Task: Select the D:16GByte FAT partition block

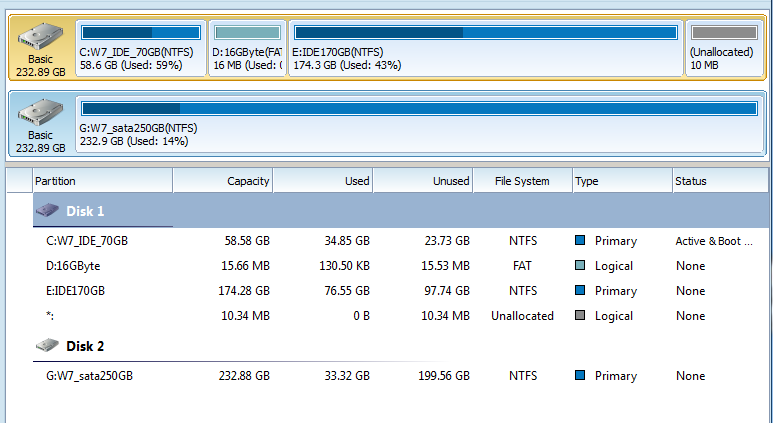Action: coord(247,48)
